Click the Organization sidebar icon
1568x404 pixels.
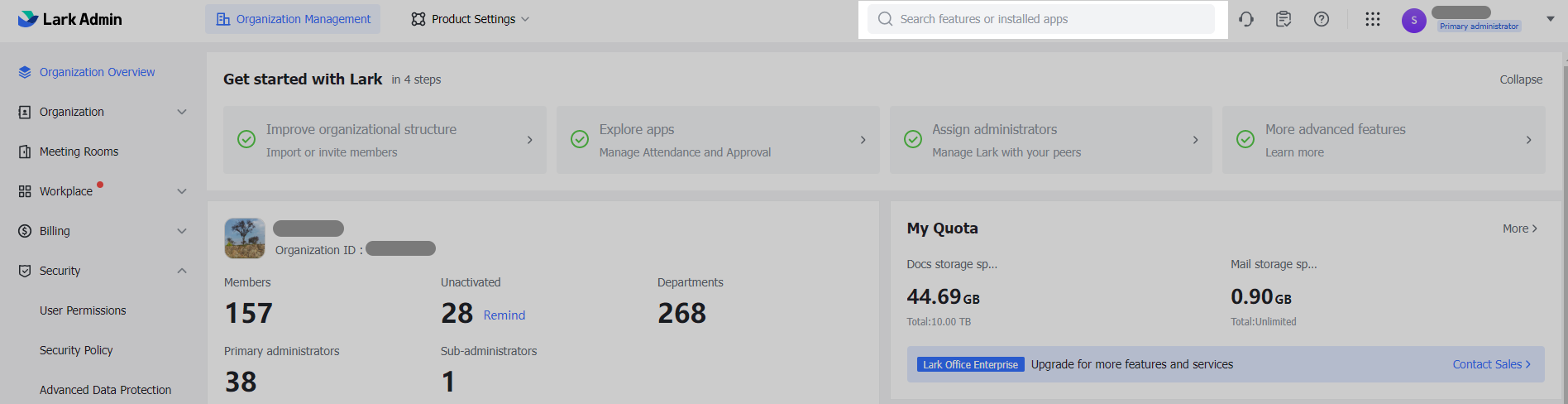tap(25, 112)
